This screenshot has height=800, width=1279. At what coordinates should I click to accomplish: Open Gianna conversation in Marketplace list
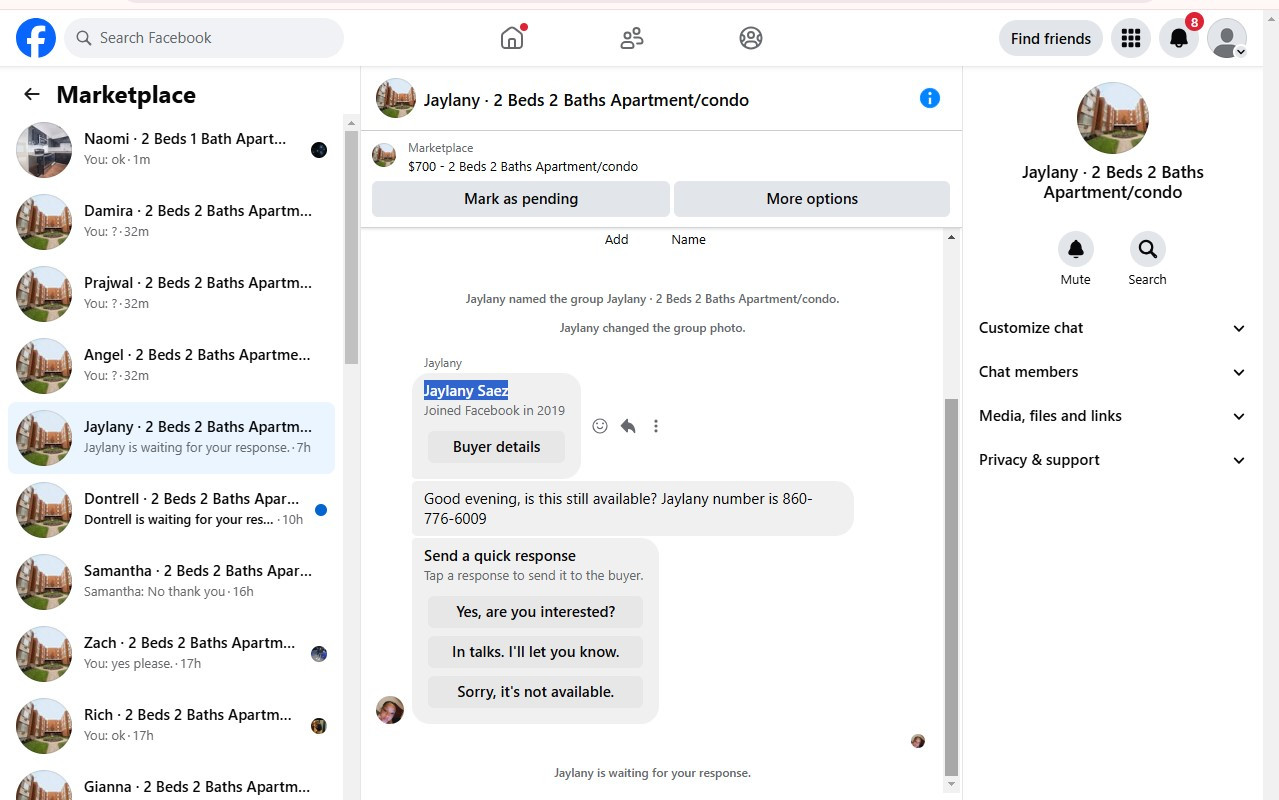point(172,782)
